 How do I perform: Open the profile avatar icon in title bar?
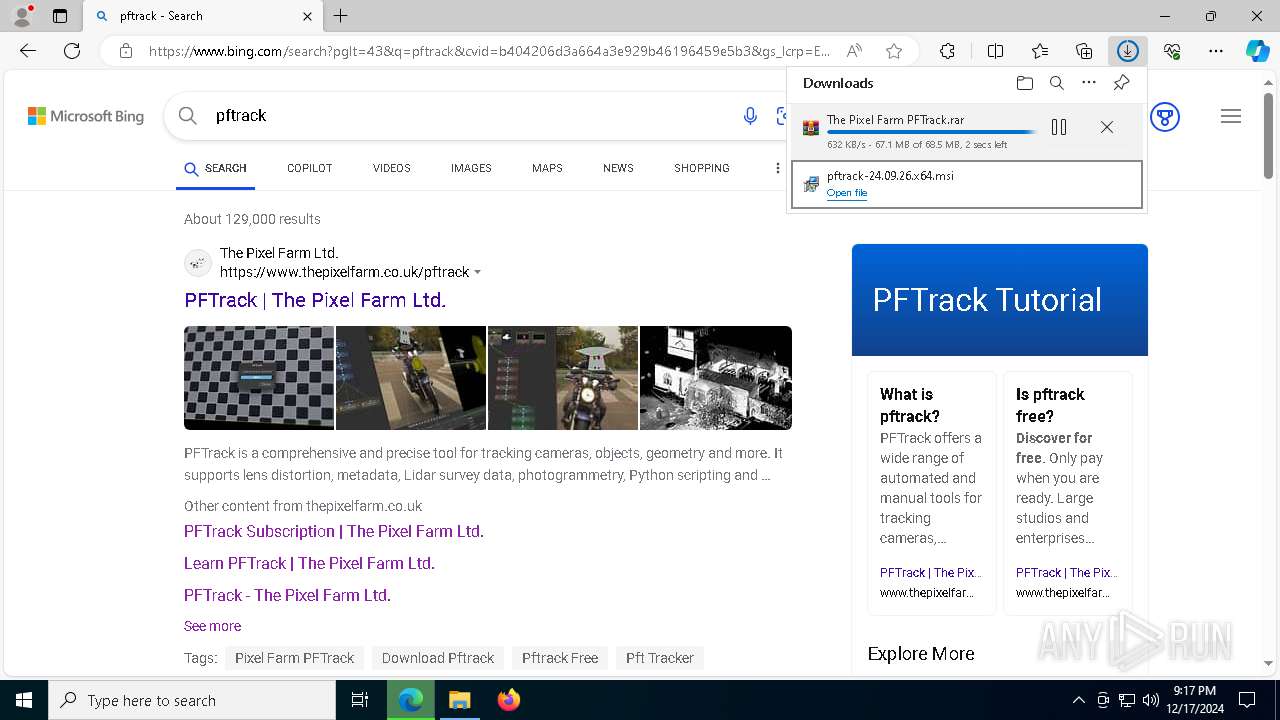point(21,16)
